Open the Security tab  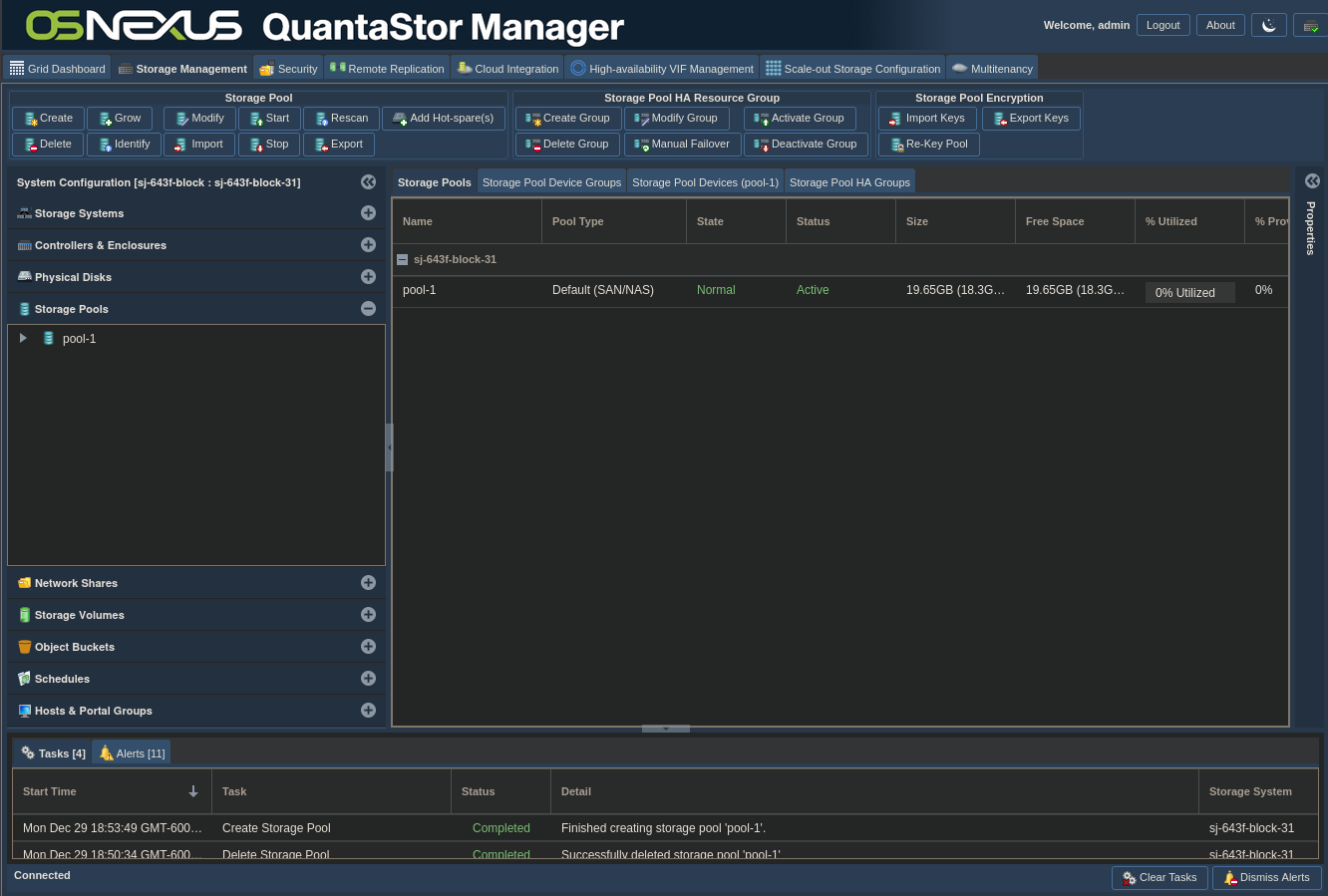(x=288, y=69)
